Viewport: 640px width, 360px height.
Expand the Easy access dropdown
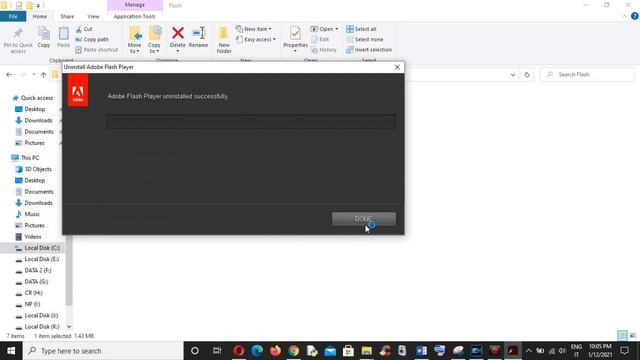[x=256, y=39]
